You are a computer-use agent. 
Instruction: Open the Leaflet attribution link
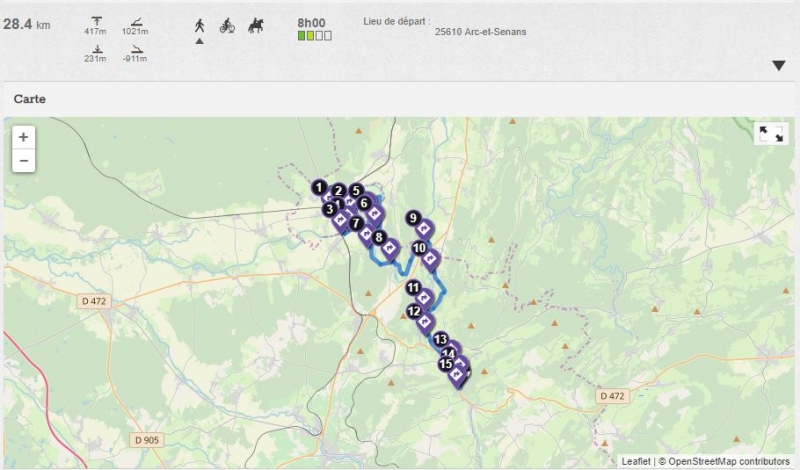click(635, 461)
